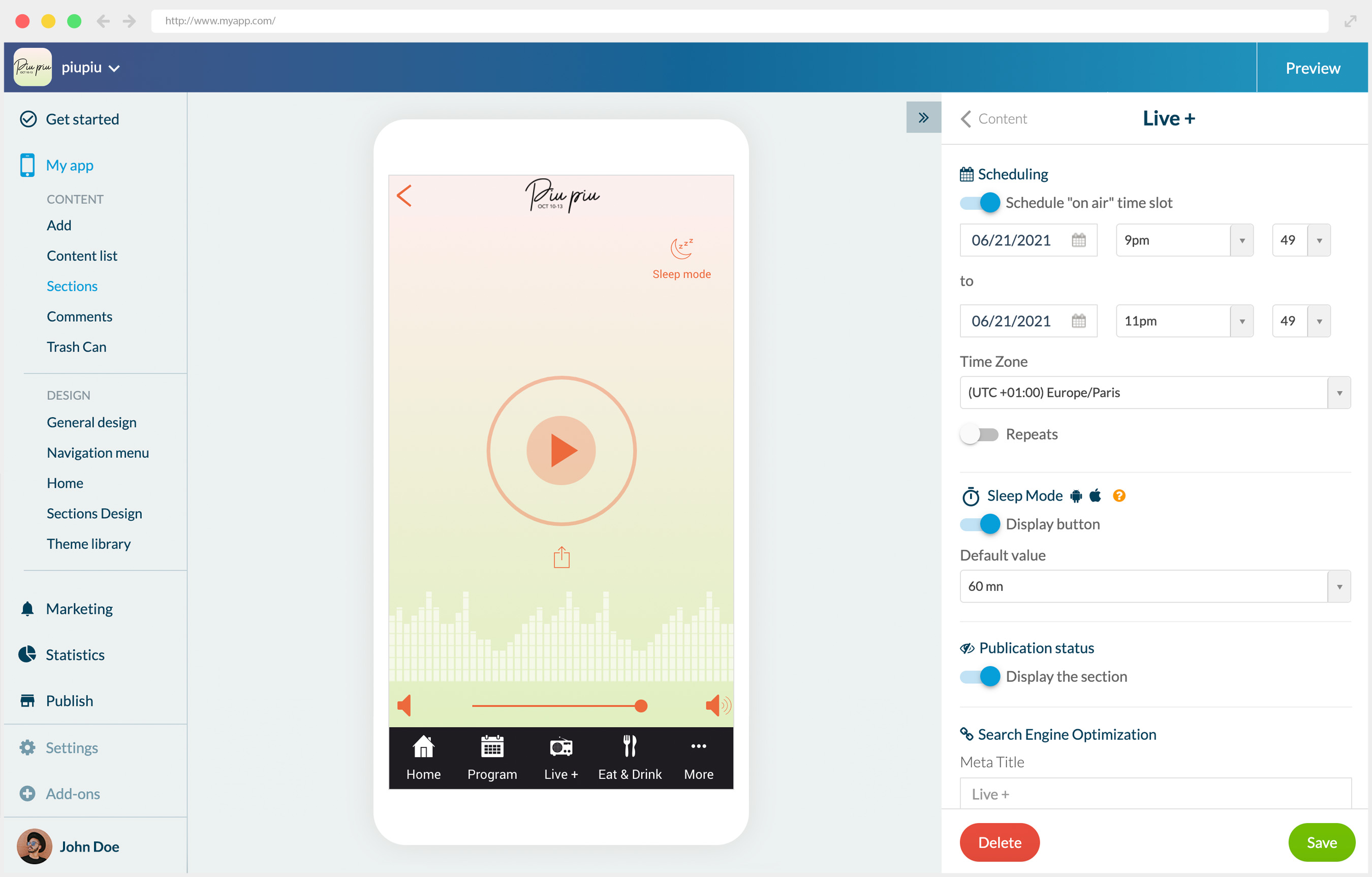The image size is (1372, 877).
Task: Click the Sleep mode moon icon
Action: (x=681, y=248)
